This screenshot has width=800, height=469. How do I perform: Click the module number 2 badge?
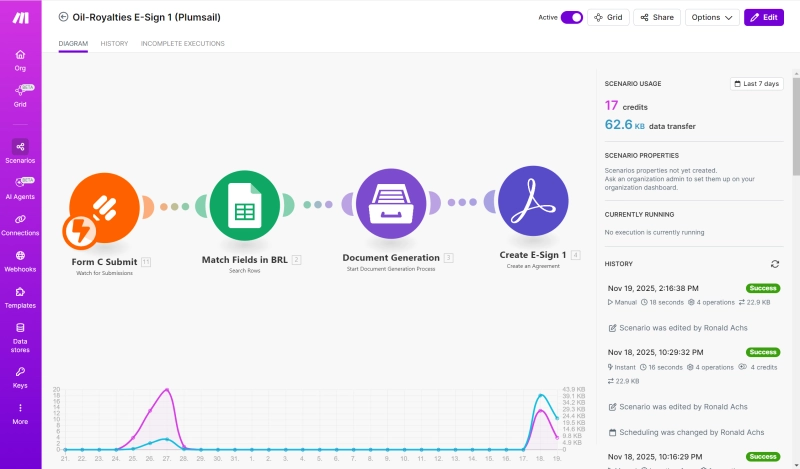296,260
